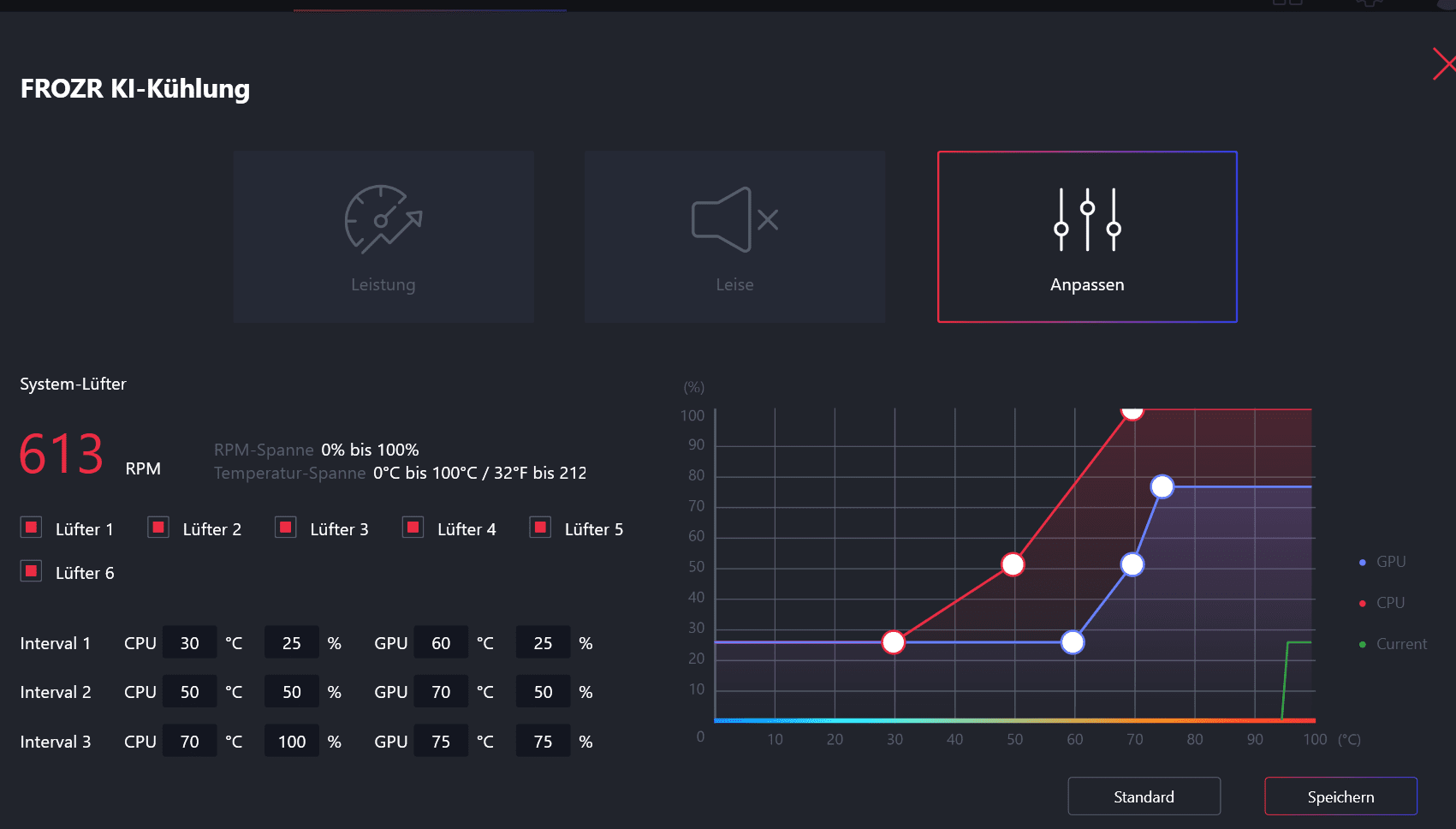This screenshot has height=829, width=1456.
Task: Toggle the Lüfter 2 checkbox
Action: (158, 528)
